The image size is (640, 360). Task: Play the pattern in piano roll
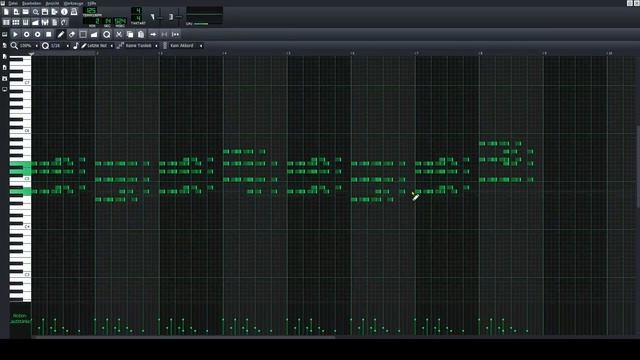(15, 34)
